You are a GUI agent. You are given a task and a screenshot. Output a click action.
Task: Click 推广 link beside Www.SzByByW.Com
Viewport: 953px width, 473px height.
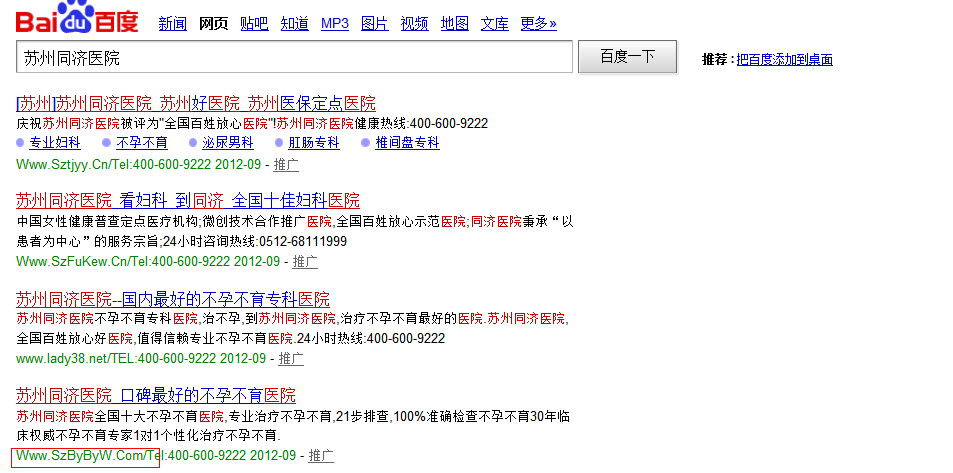click(321, 456)
